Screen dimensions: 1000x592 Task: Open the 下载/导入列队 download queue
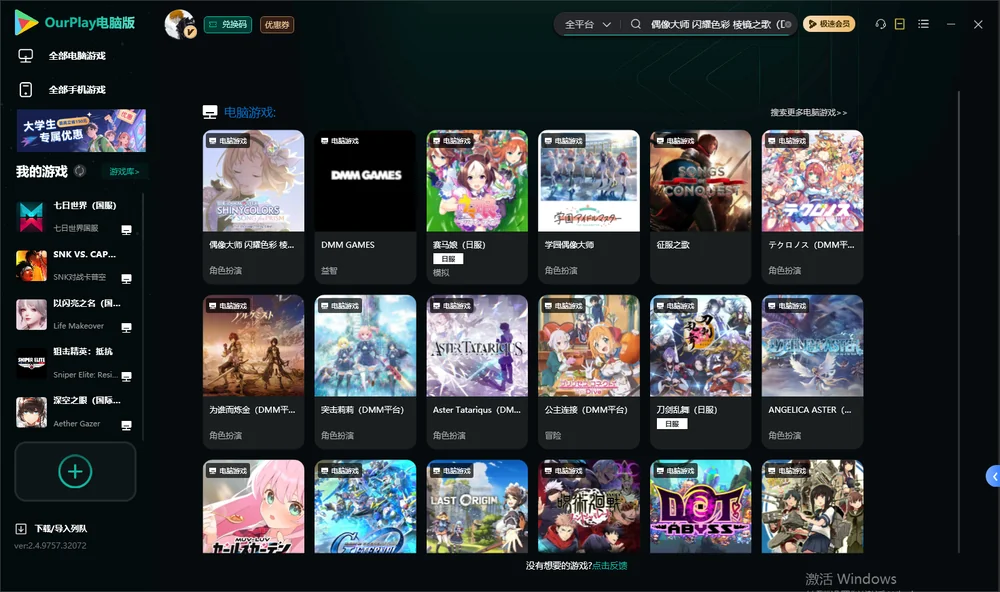51,528
